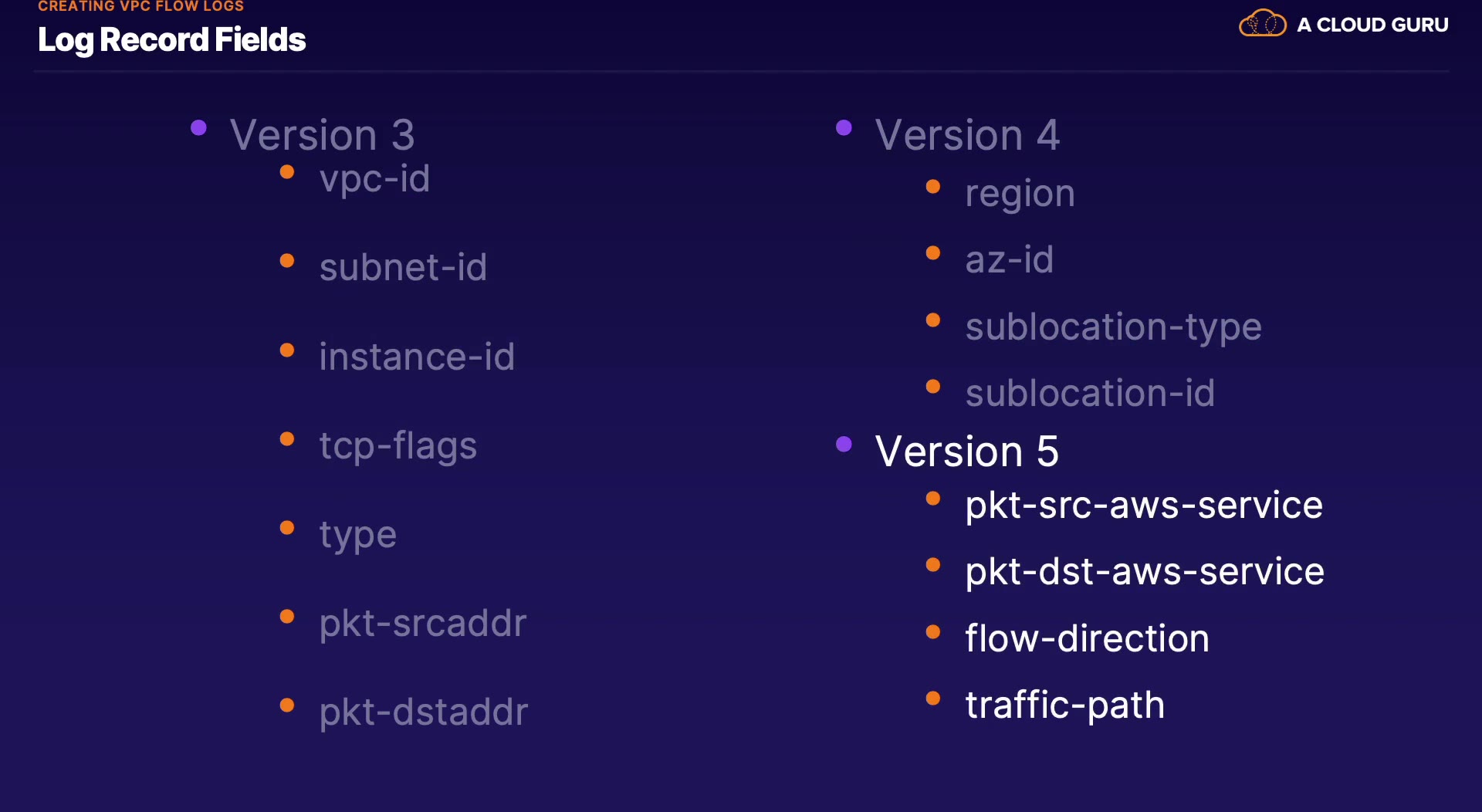Image resolution: width=1482 pixels, height=812 pixels.
Task: Click the pkt-src-aws-service field text
Action: [1144, 506]
